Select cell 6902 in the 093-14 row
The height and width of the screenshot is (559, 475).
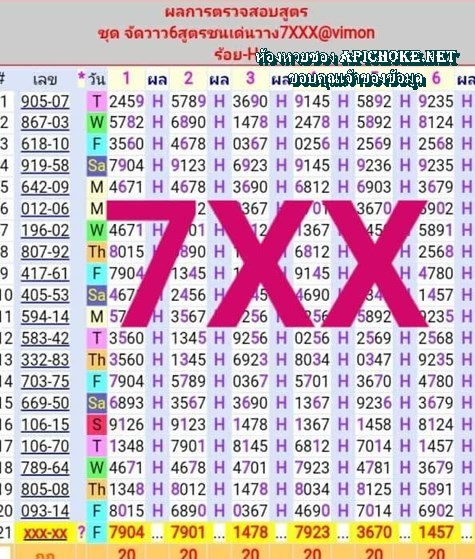pos(436,511)
